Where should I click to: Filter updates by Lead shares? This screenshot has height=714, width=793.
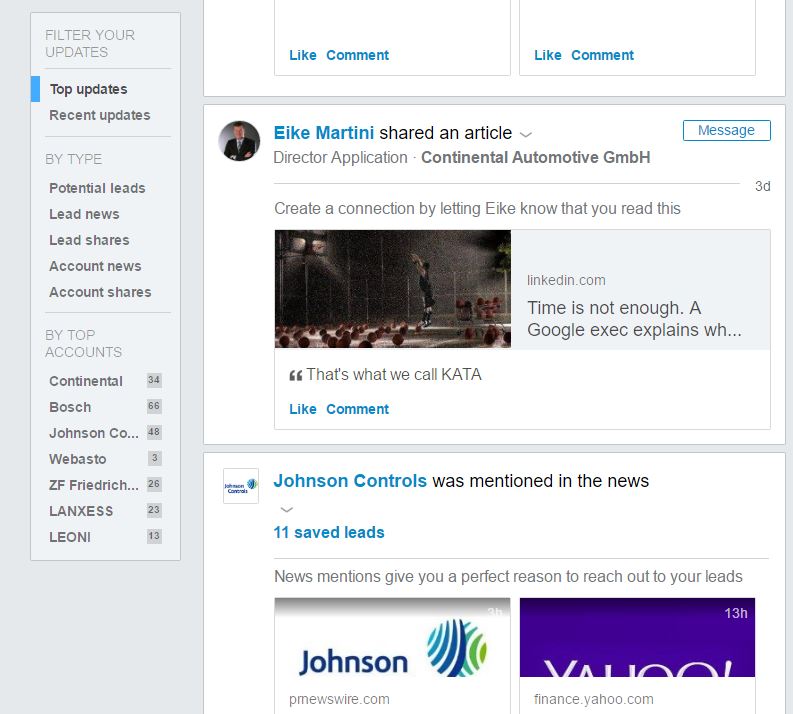pos(89,240)
